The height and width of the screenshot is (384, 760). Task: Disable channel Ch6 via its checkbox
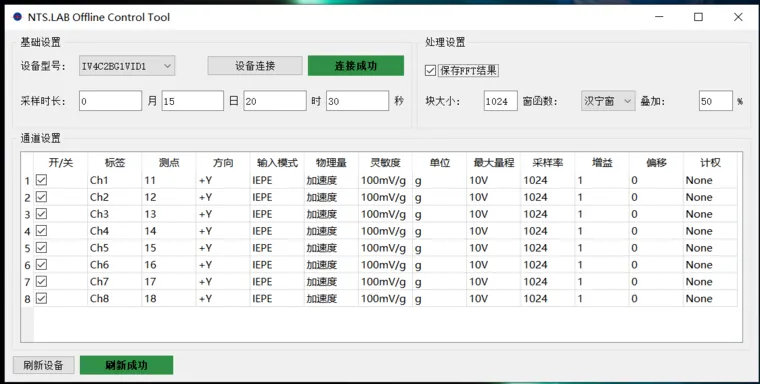click(x=42, y=265)
